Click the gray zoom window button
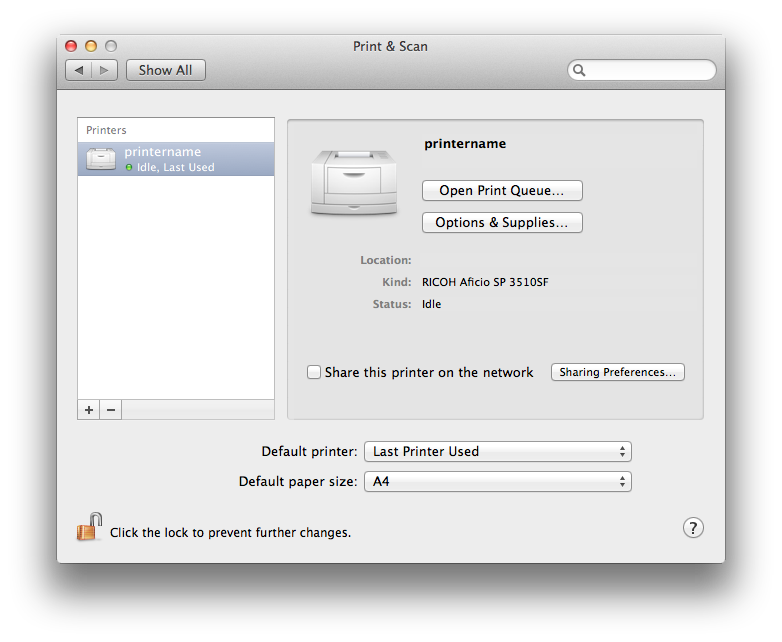Viewport: 782px width, 642px height. click(x=111, y=46)
